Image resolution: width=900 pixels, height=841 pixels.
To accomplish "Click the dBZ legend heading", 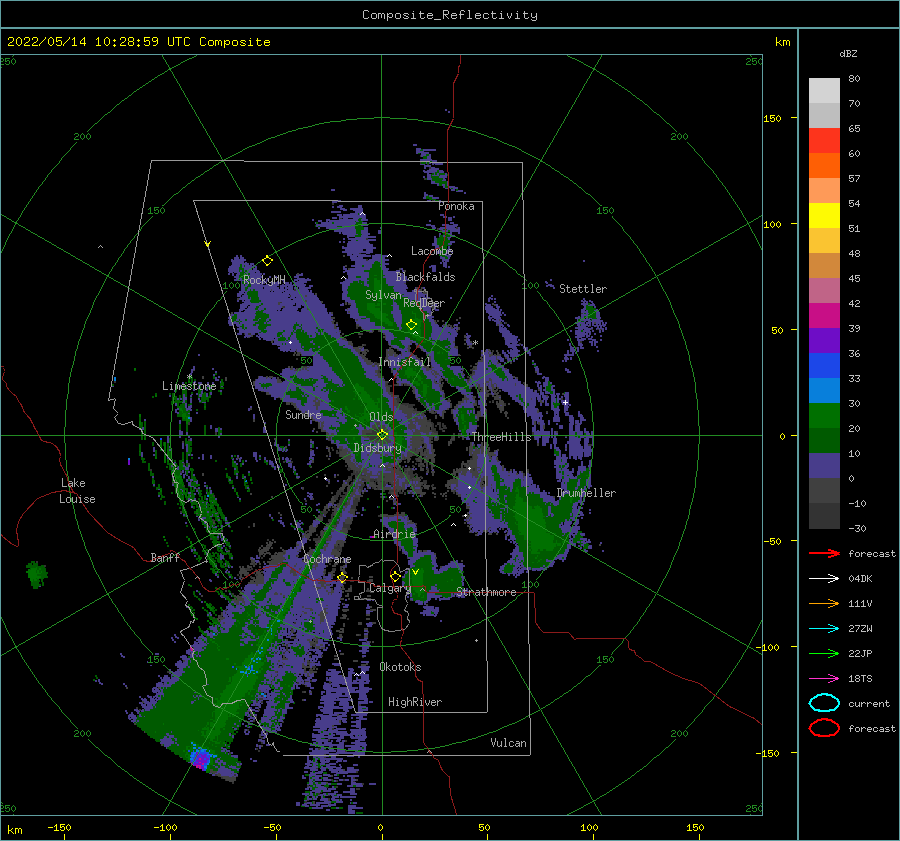I will pos(848,53).
